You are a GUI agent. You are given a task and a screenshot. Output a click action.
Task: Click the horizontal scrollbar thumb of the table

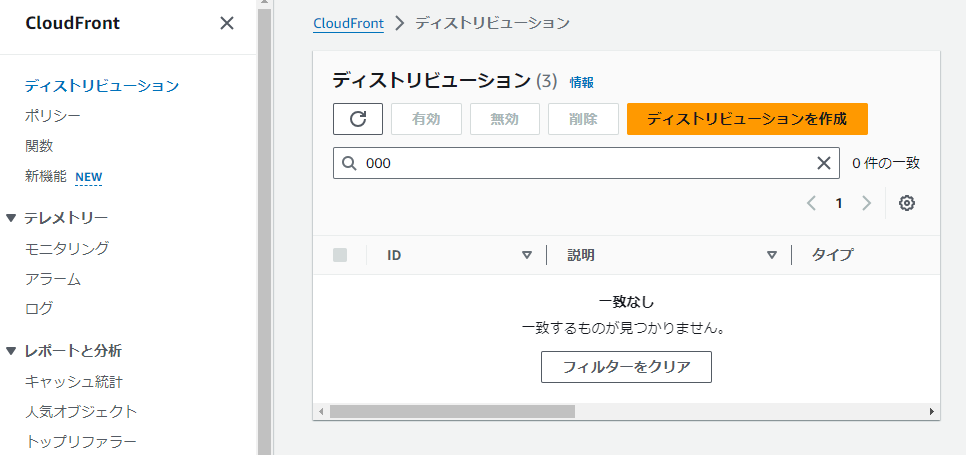point(452,411)
